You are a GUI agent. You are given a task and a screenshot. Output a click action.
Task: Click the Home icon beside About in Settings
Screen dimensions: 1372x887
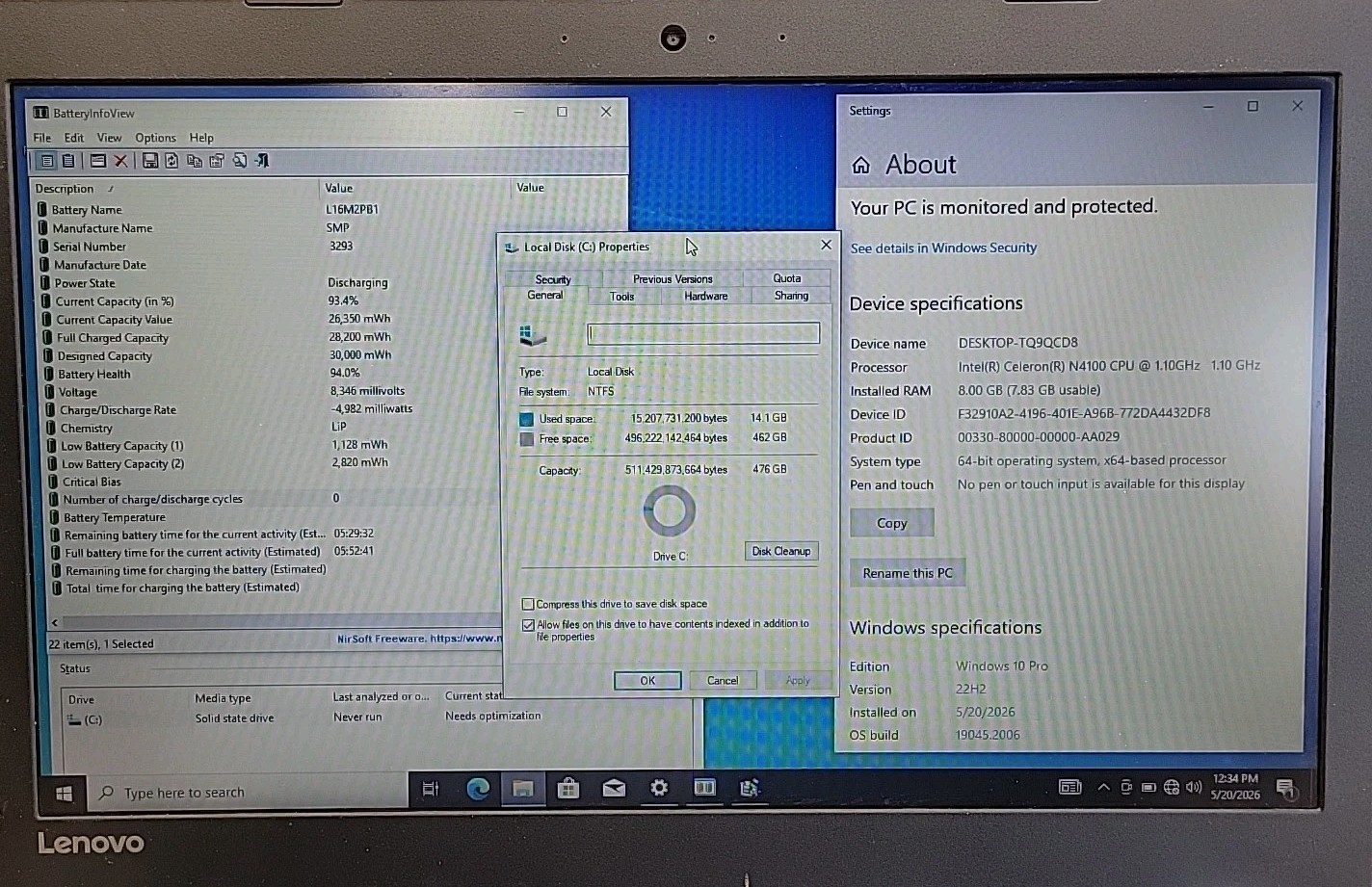861,166
